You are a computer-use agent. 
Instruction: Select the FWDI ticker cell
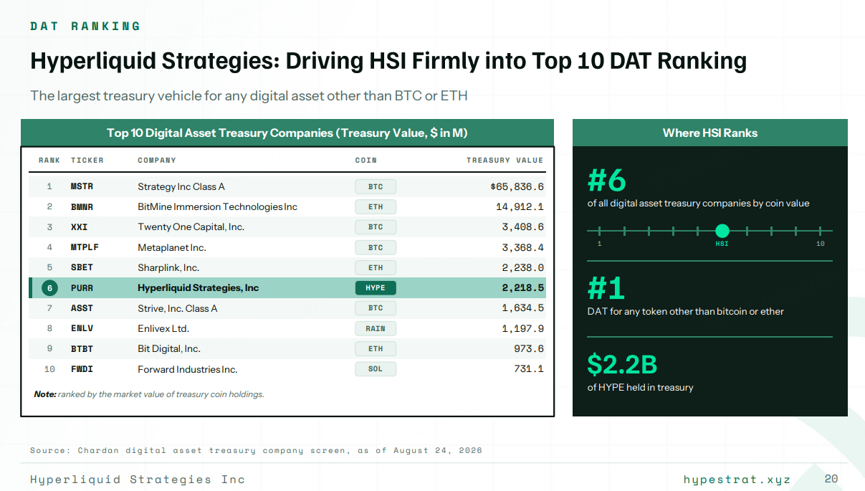tap(82, 369)
